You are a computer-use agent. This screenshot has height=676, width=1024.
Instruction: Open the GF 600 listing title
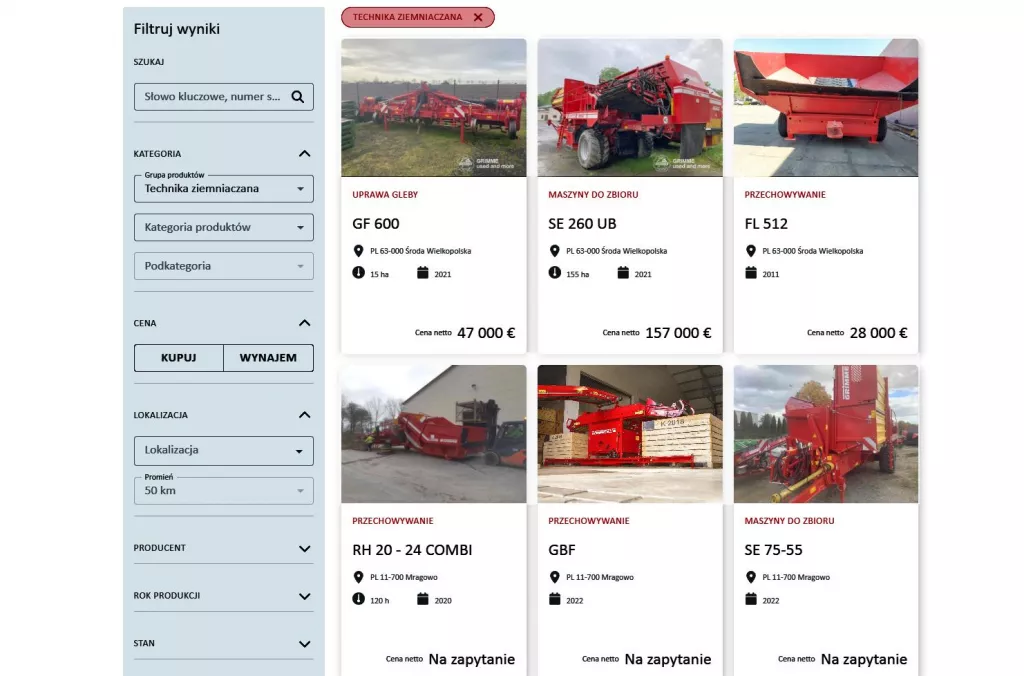pos(376,224)
